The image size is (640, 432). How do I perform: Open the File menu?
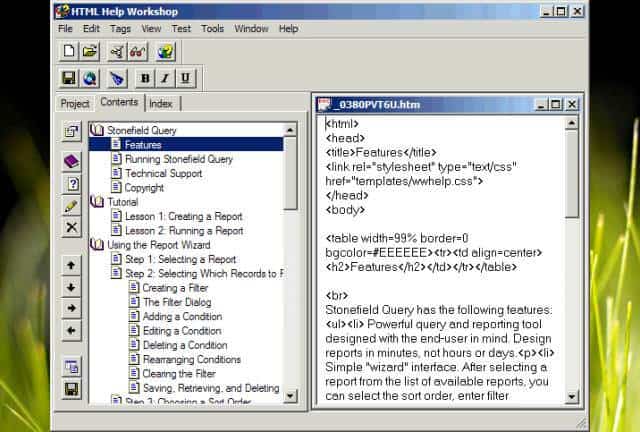click(65, 29)
